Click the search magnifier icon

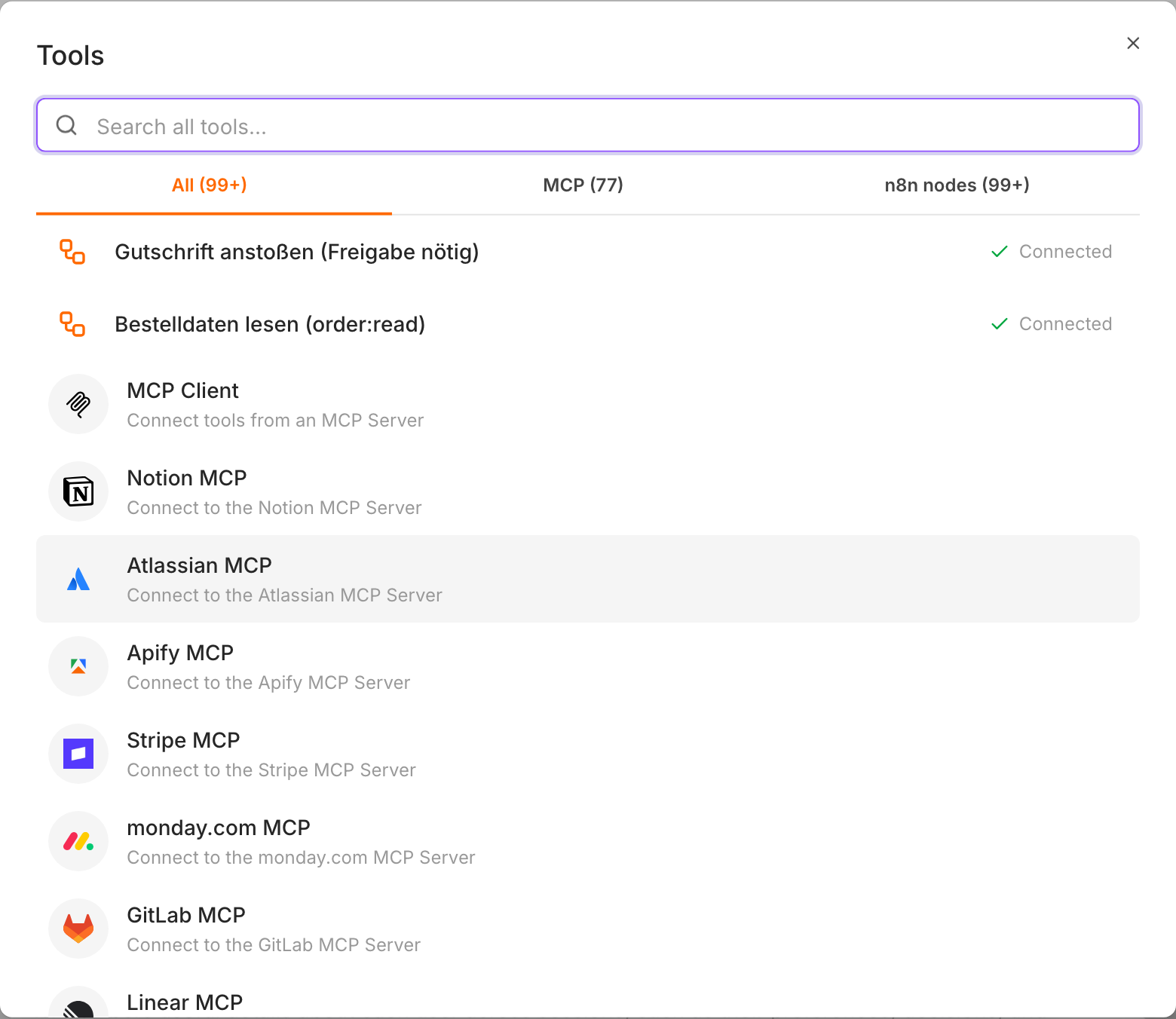click(67, 125)
